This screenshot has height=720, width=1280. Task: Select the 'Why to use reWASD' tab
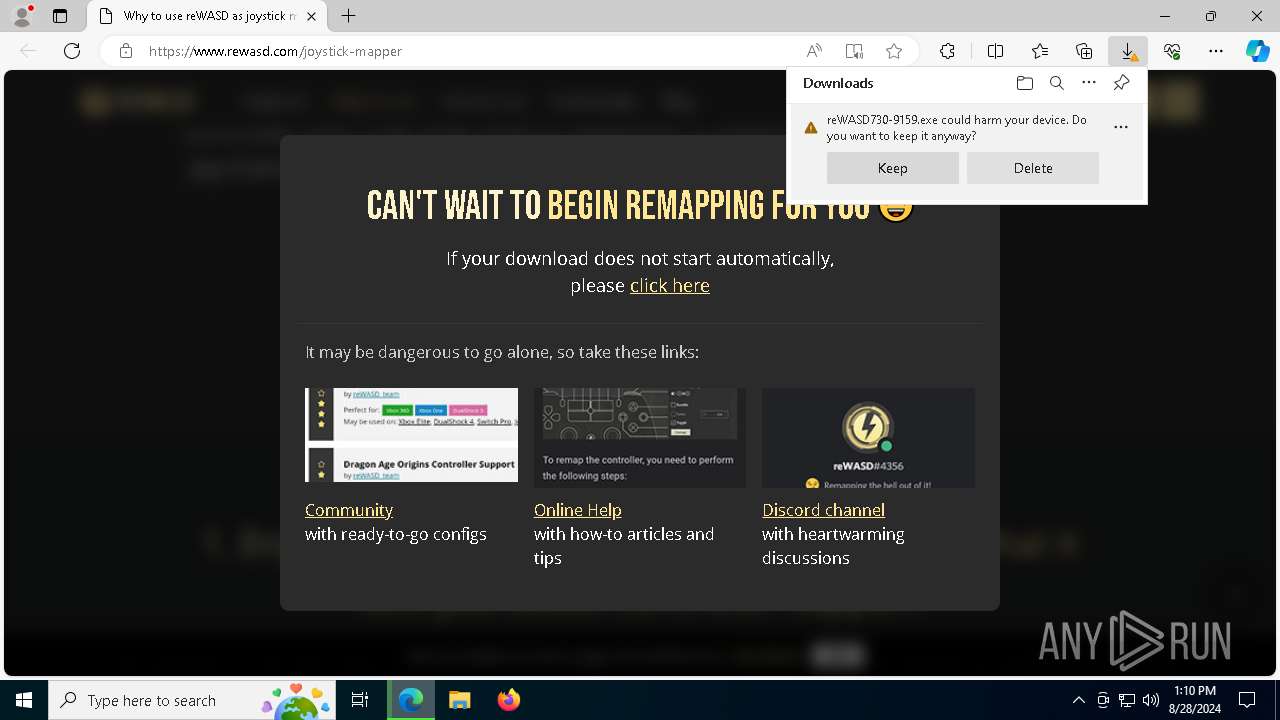208,16
